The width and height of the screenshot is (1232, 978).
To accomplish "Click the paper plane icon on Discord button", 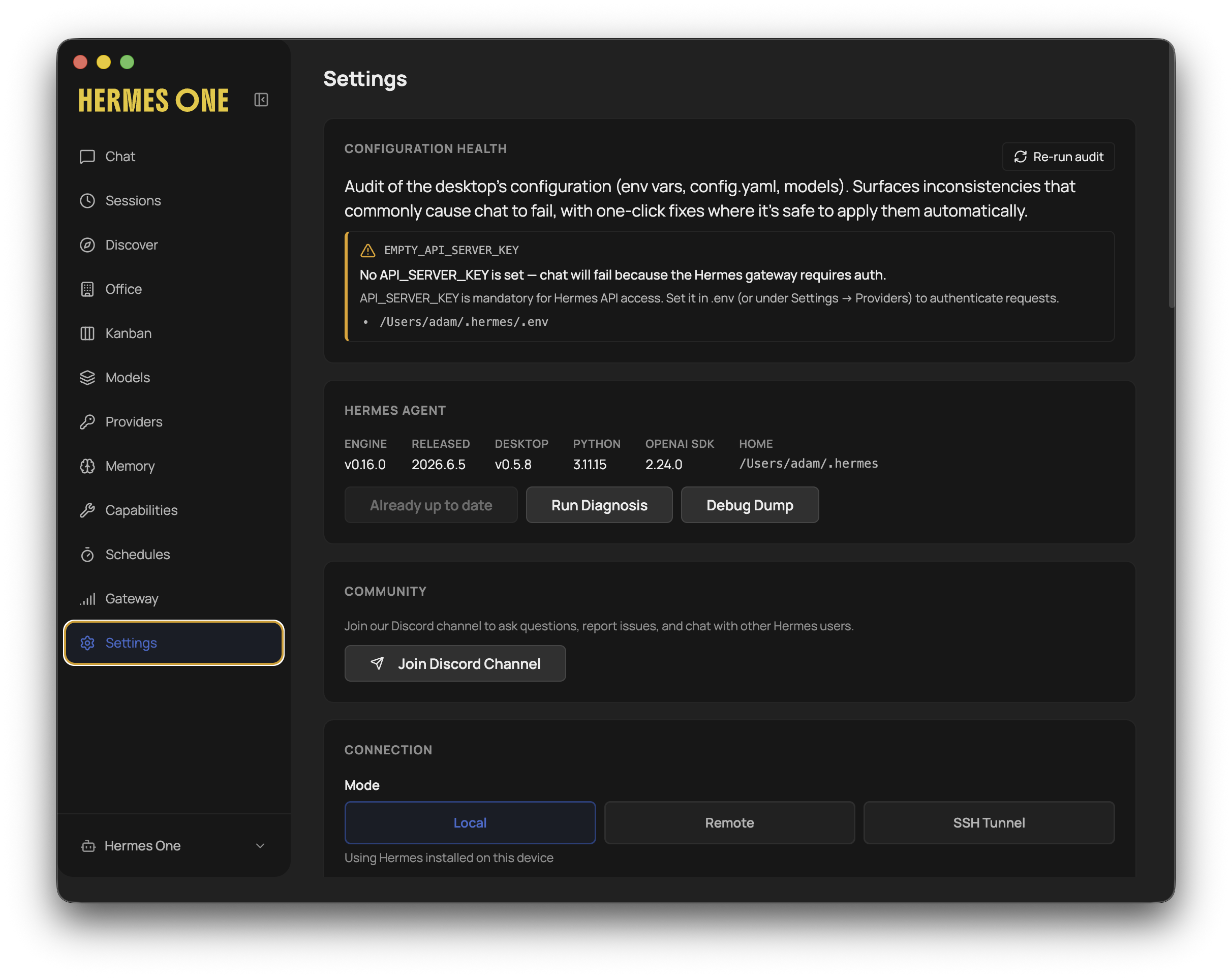I will 377,663.
